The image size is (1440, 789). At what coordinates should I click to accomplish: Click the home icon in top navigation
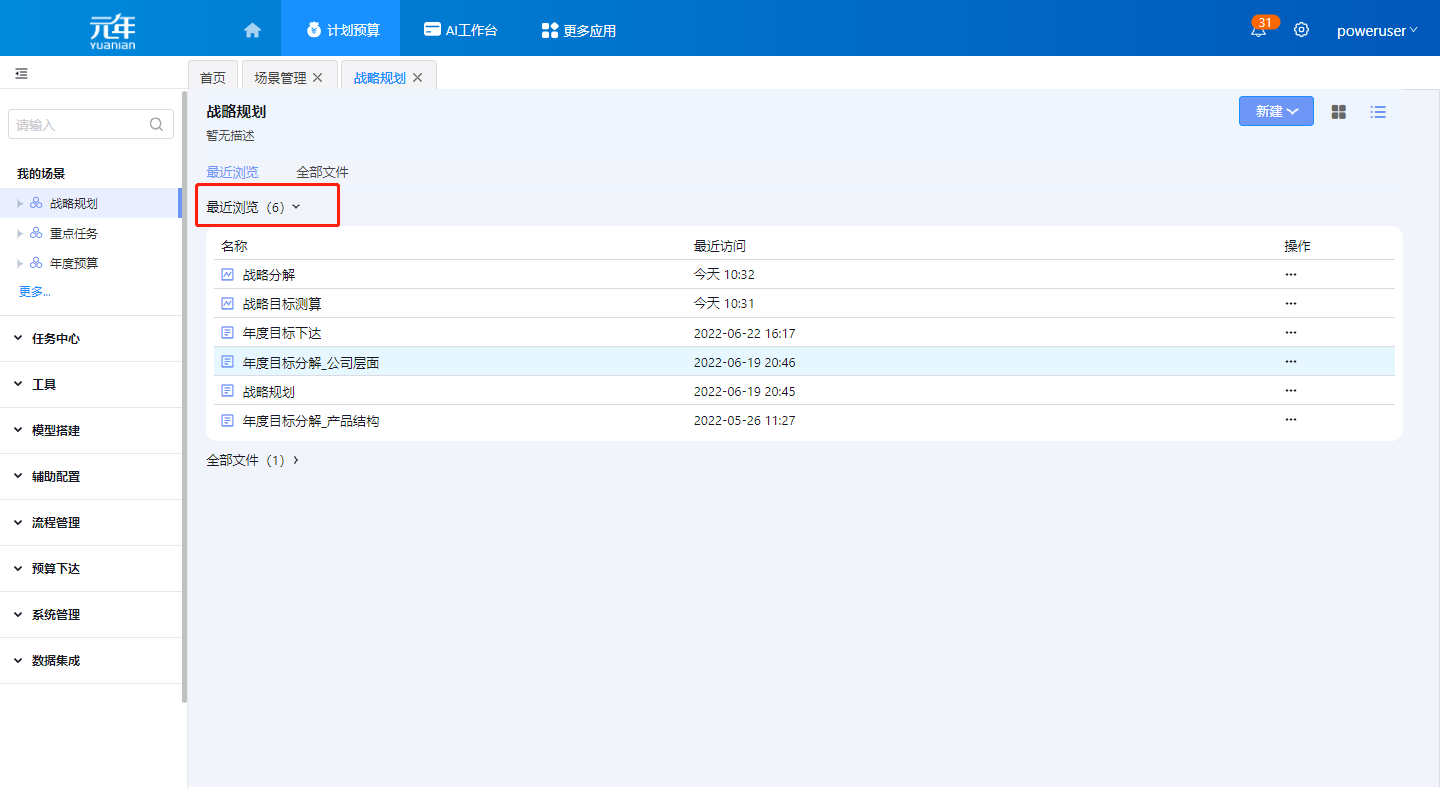click(252, 30)
